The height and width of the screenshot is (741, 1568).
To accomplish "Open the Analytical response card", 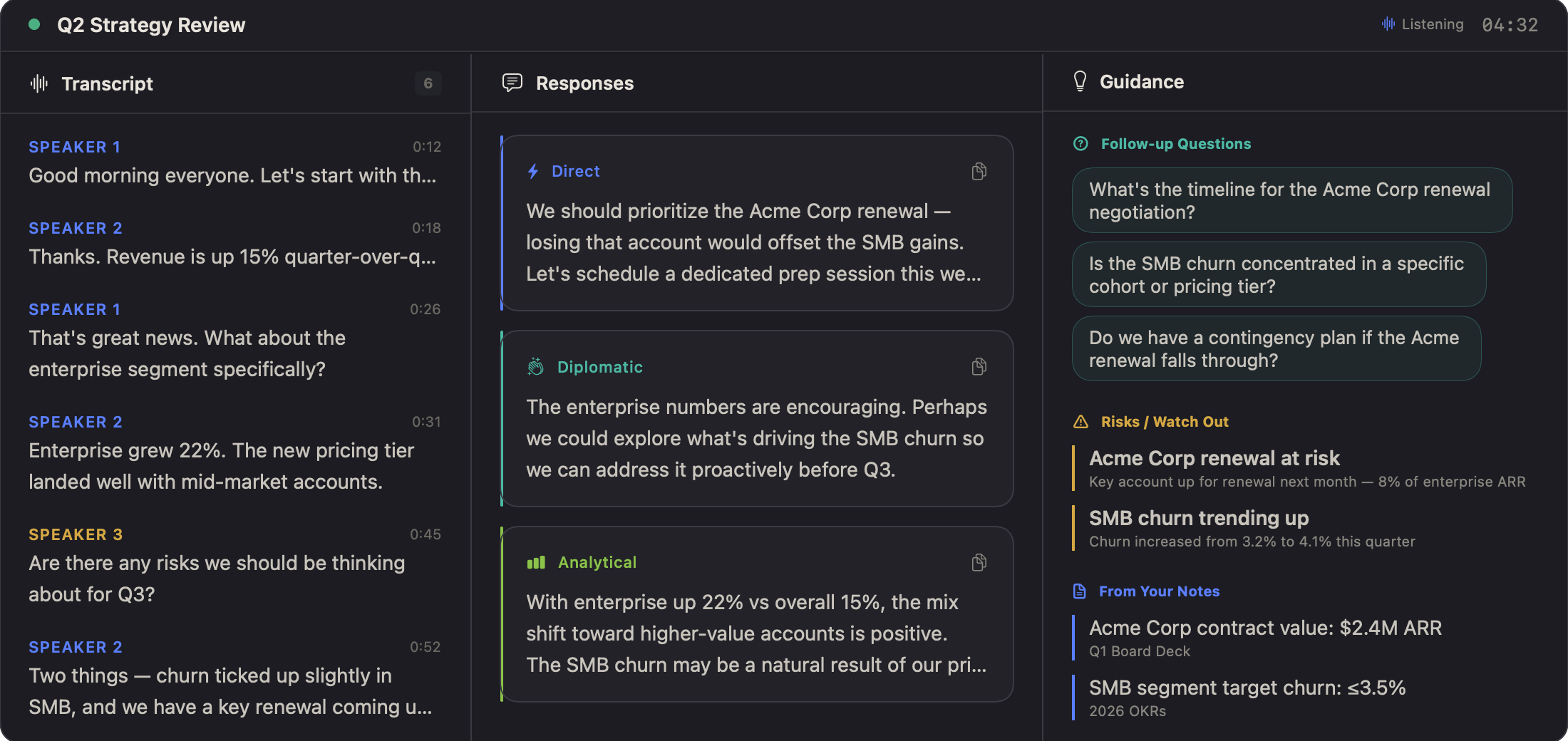I will pyautogui.click(x=757, y=614).
